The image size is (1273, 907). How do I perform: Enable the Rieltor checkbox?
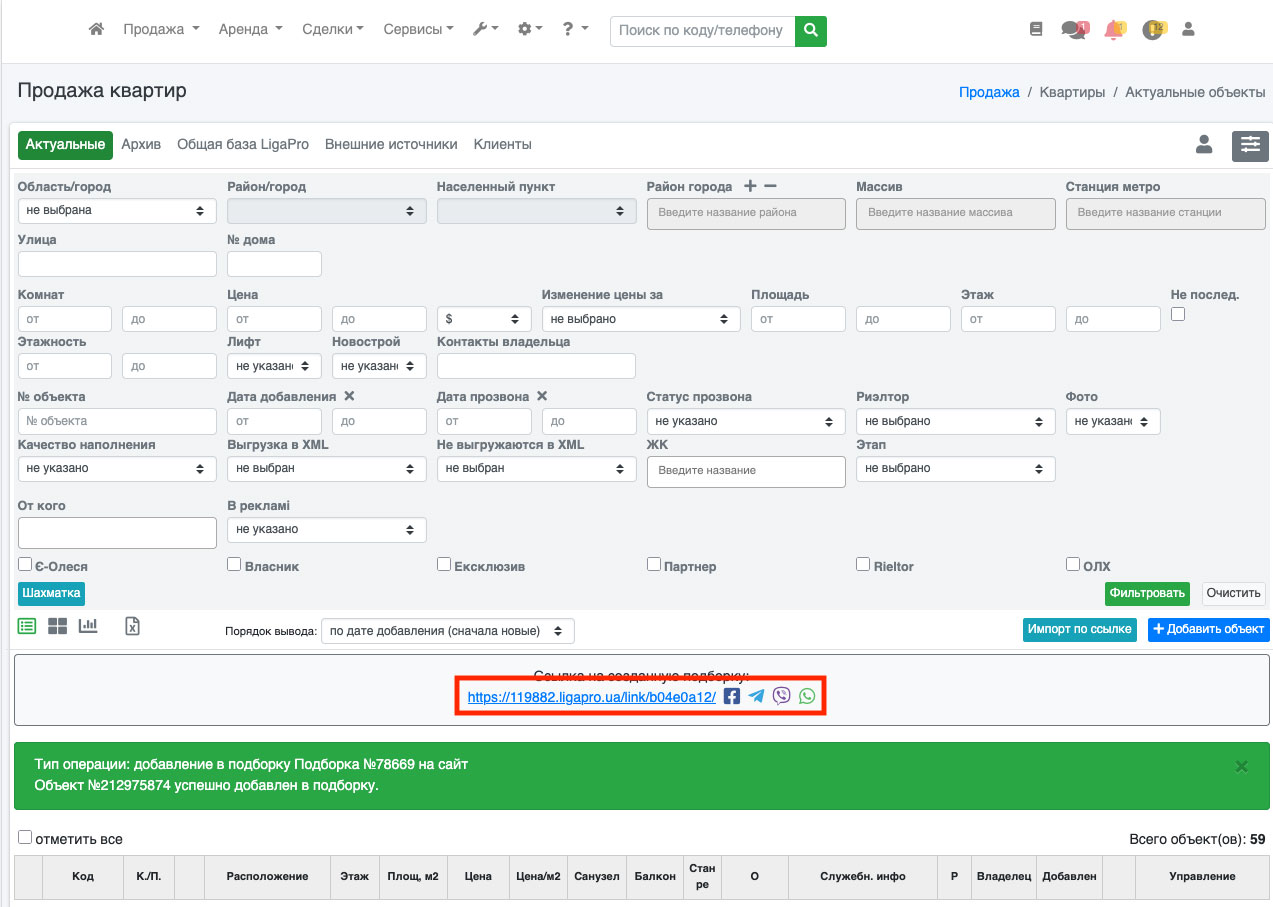[x=863, y=564]
